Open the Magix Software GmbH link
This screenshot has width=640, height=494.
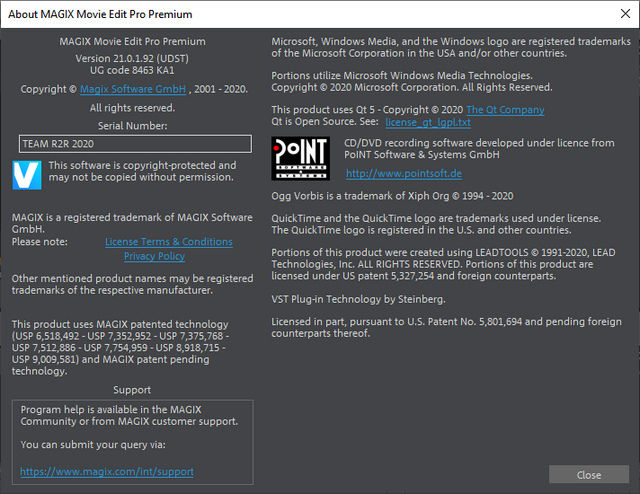click(133, 89)
